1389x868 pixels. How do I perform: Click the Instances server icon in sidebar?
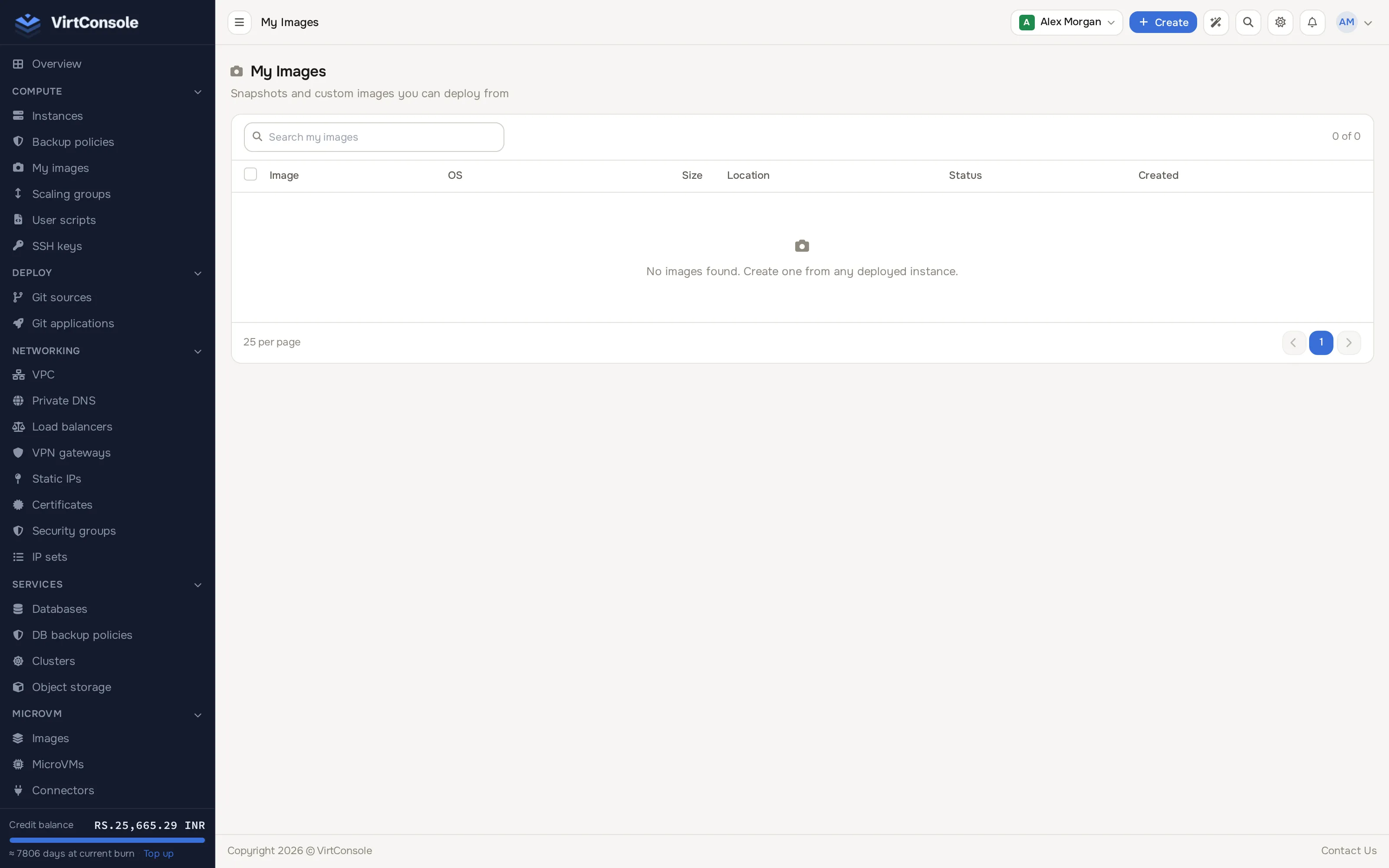(18, 116)
